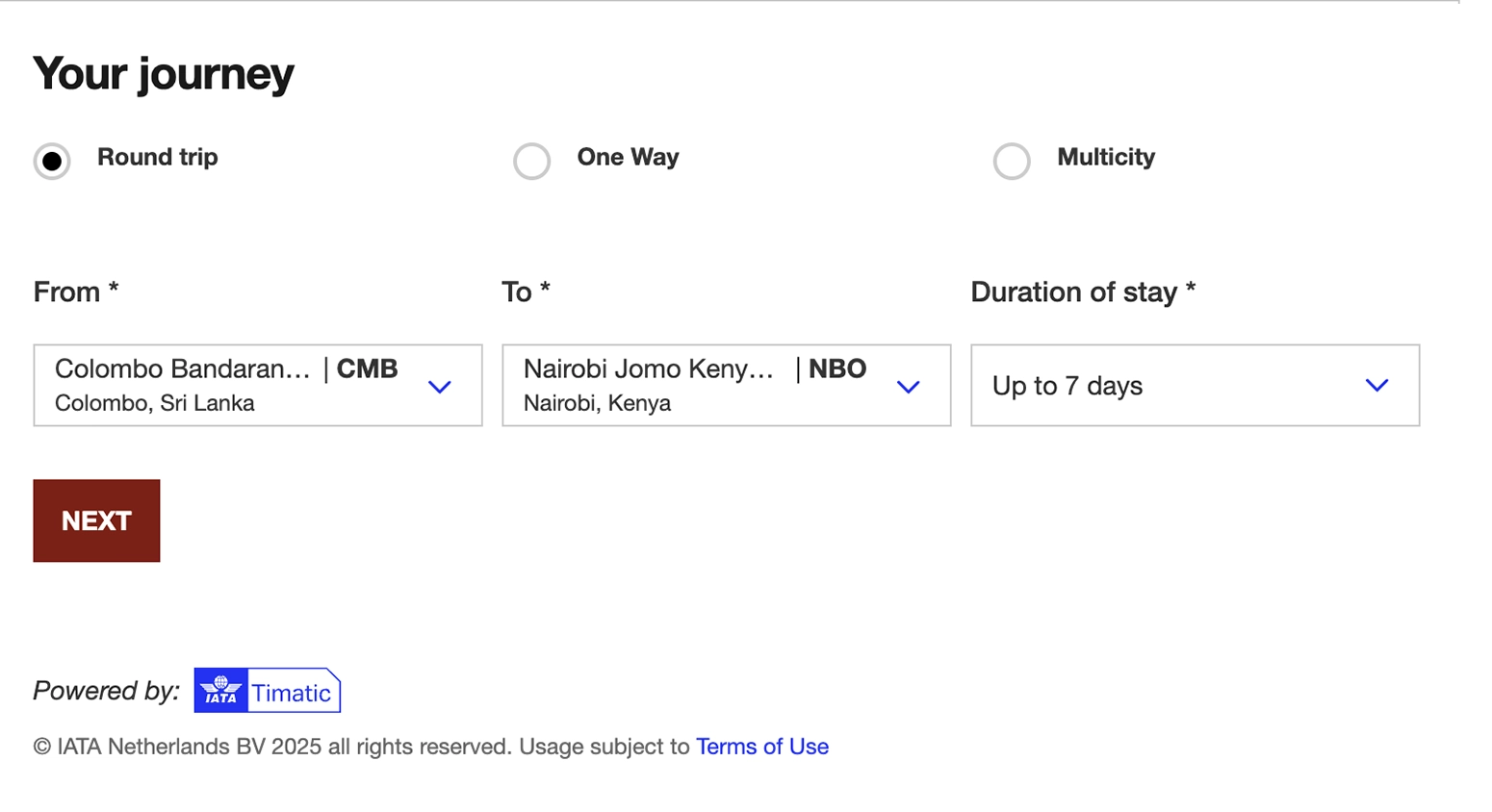The width and height of the screenshot is (1492, 812).
Task: Click the Colombo Bandaranaike airport name
Action: 183,369
